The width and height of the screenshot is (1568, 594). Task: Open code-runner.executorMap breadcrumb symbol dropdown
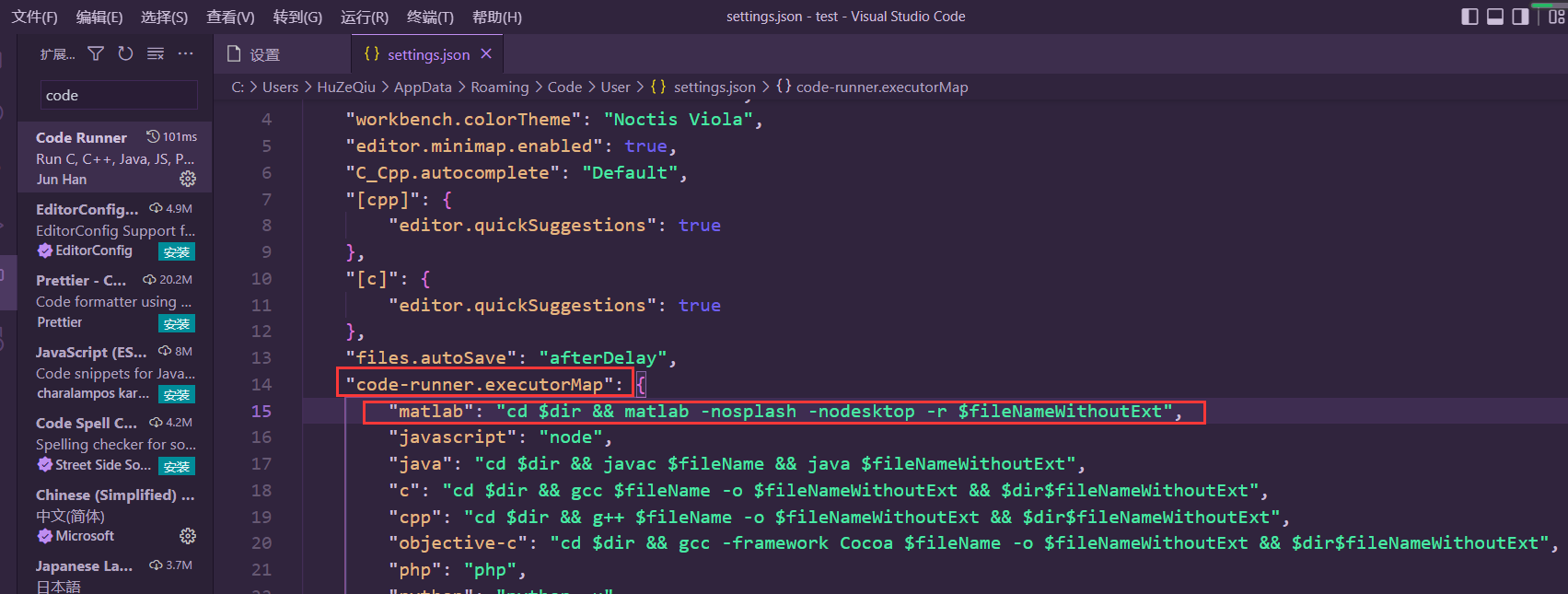coord(872,87)
